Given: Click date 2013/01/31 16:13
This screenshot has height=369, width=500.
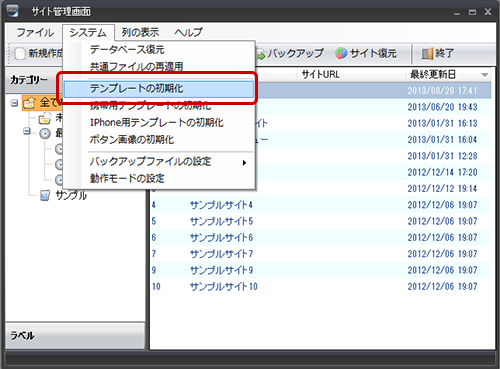Looking at the screenshot, I should (442, 123).
